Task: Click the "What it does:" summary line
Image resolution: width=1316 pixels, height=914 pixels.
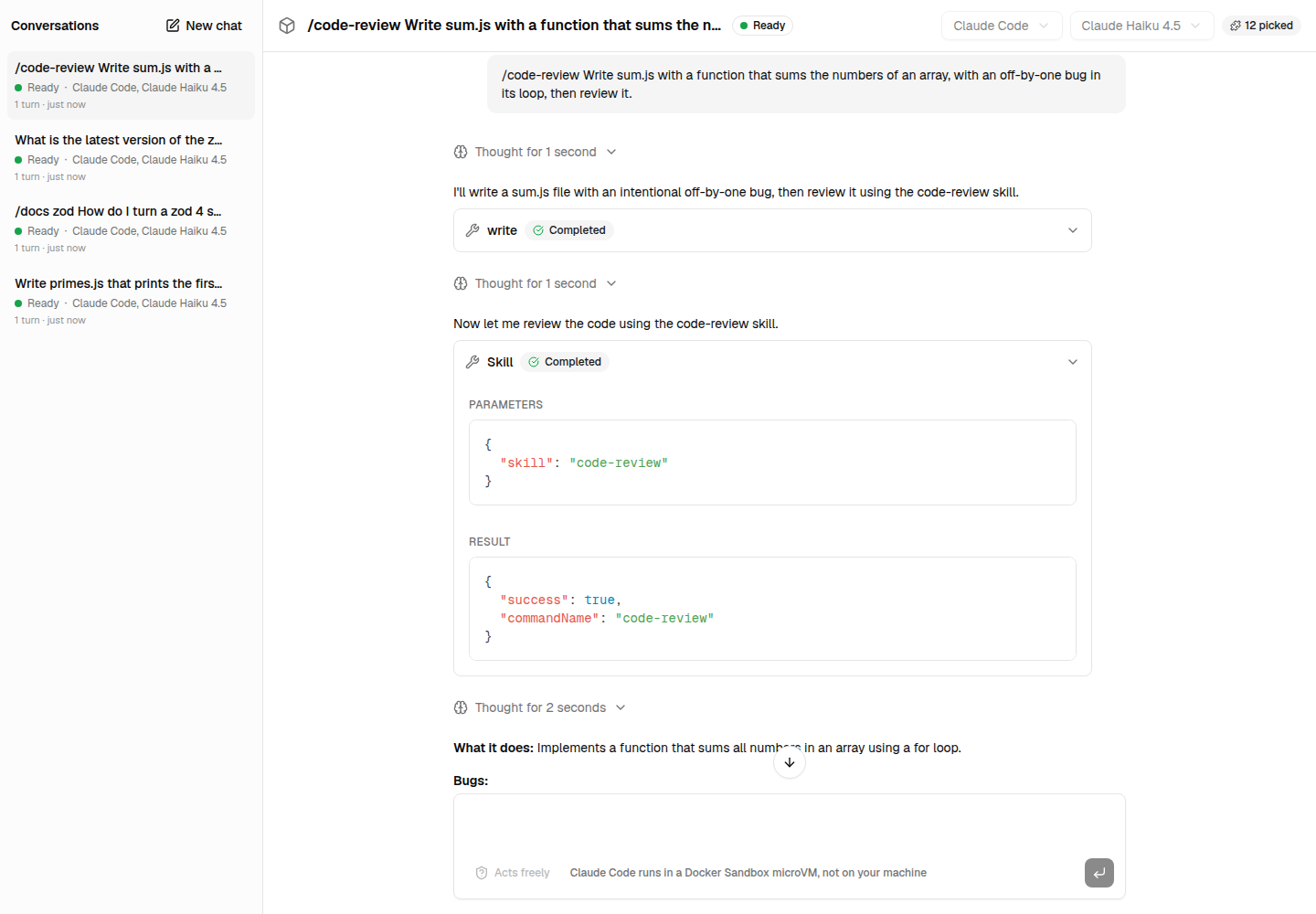Action: [707, 748]
